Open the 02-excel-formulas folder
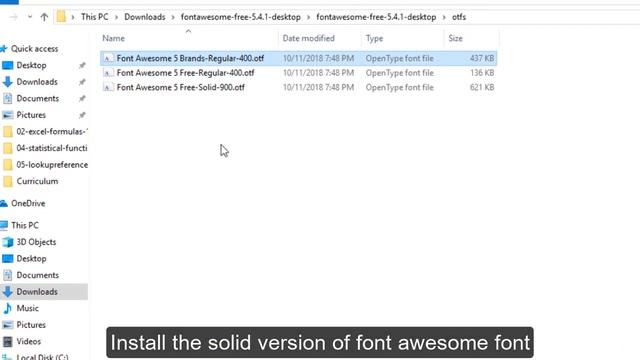The height and width of the screenshot is (360, 640). tap(52, 131)
